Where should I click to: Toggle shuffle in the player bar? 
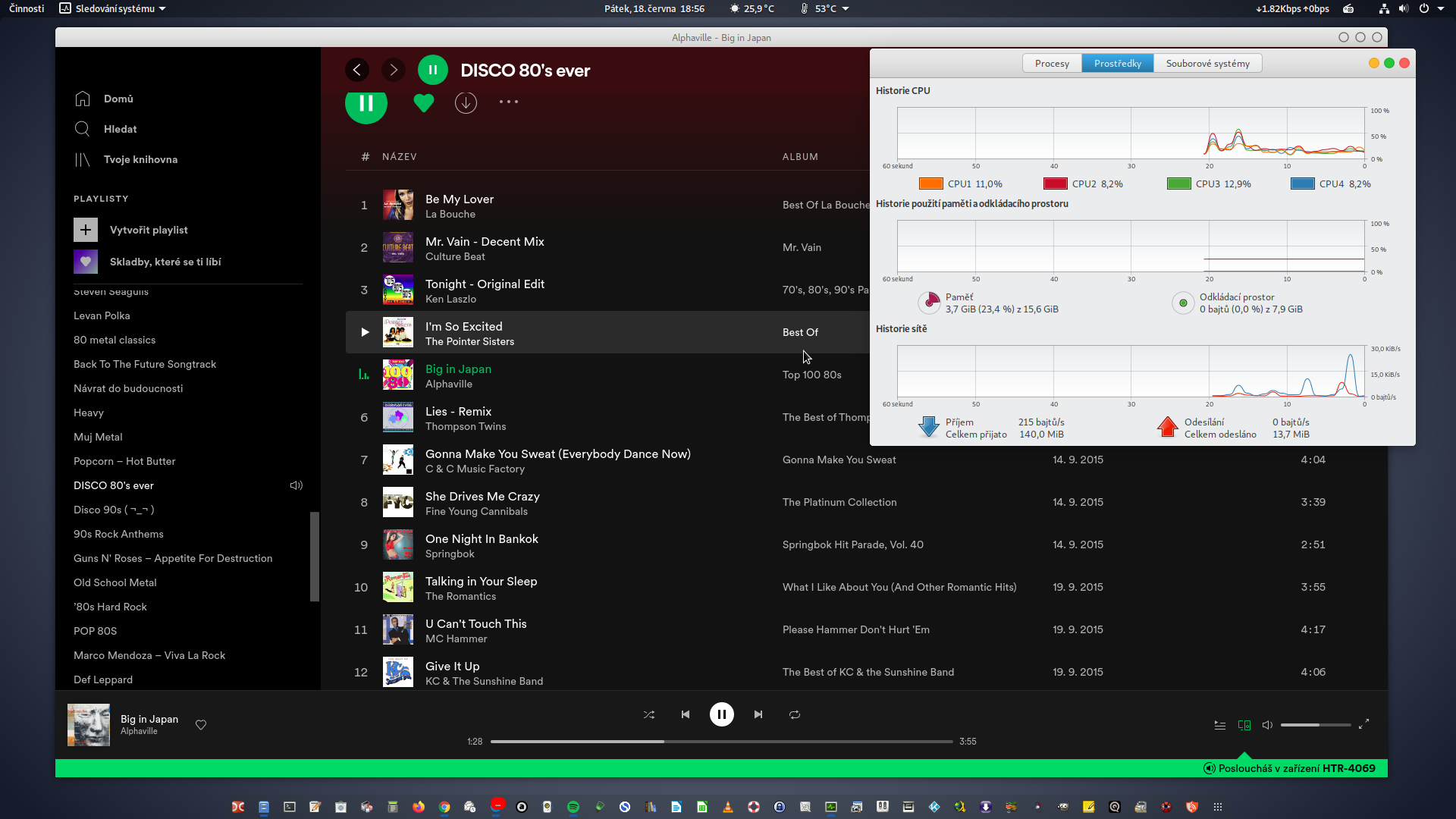click(649, 714)
